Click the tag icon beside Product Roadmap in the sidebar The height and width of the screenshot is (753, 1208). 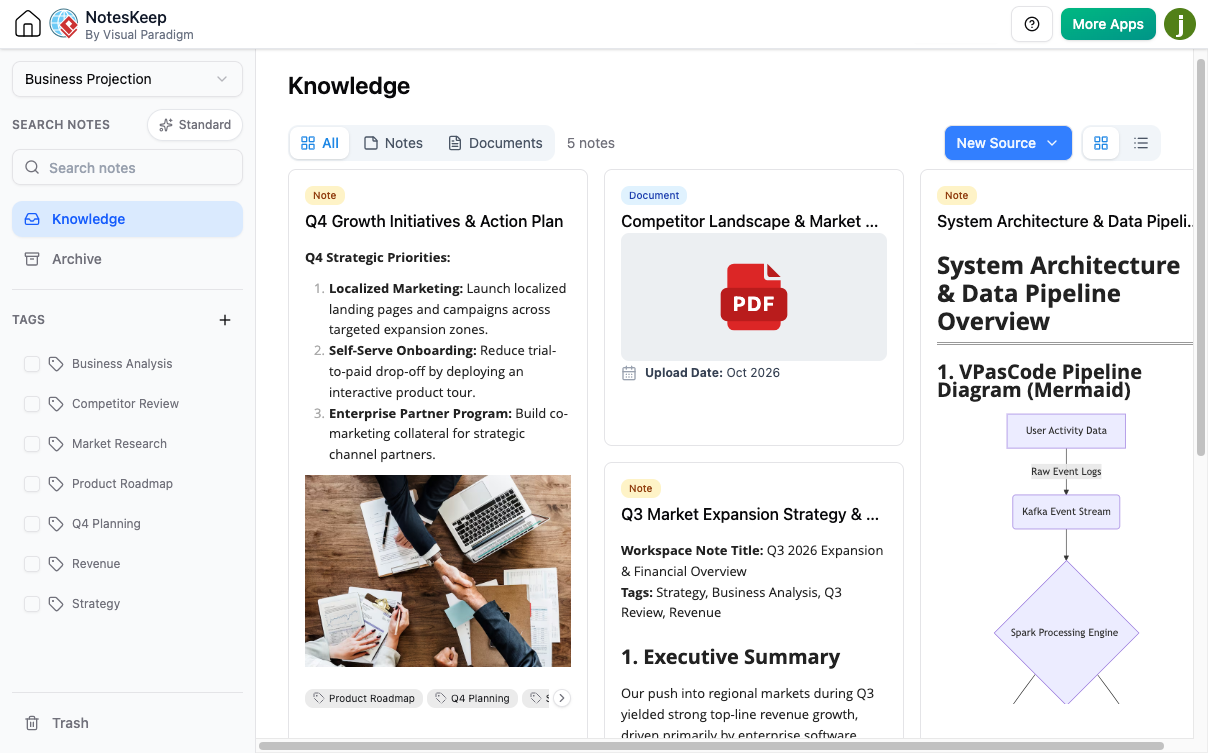(56, 484)
